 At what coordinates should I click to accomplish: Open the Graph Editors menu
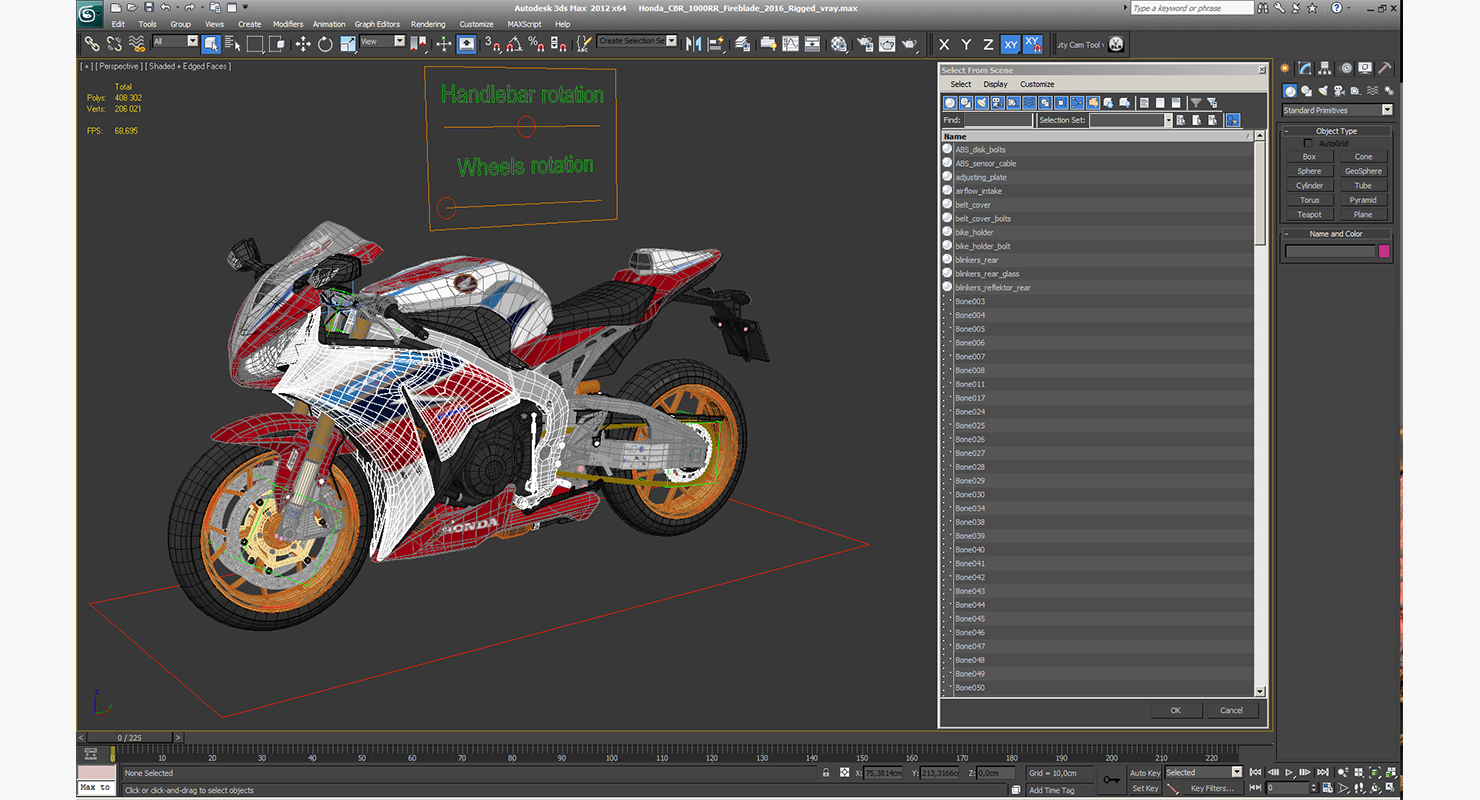click(377, 24)
